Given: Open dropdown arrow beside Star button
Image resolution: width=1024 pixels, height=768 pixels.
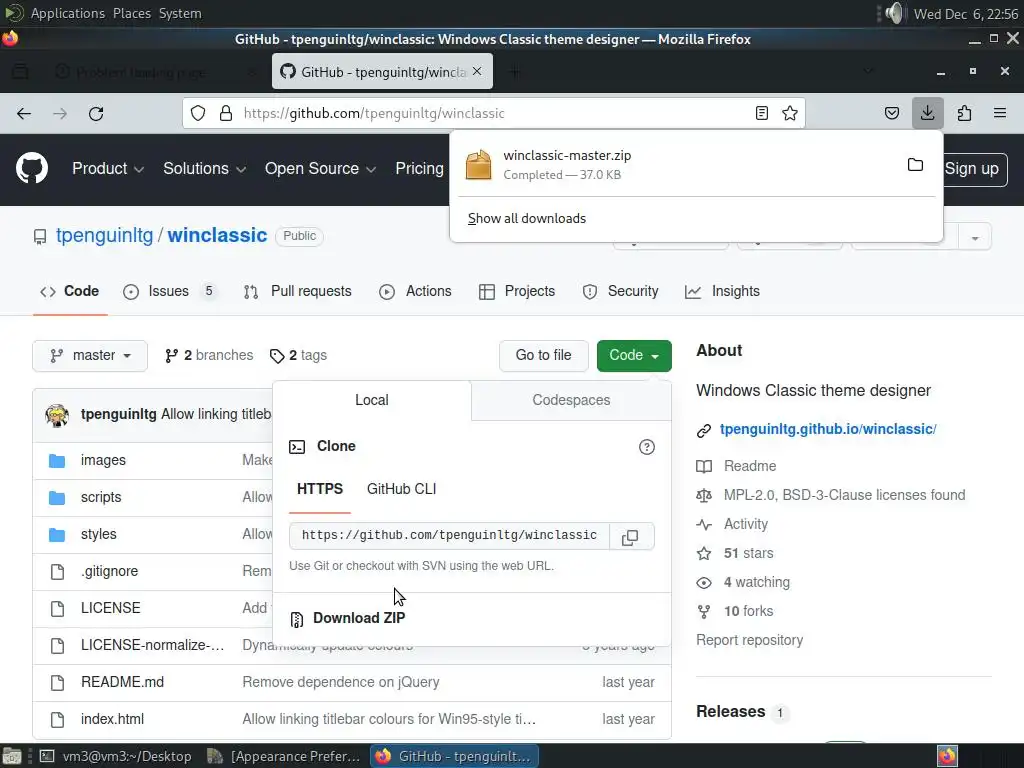Looking at the screenshot, I should [975, 238].
